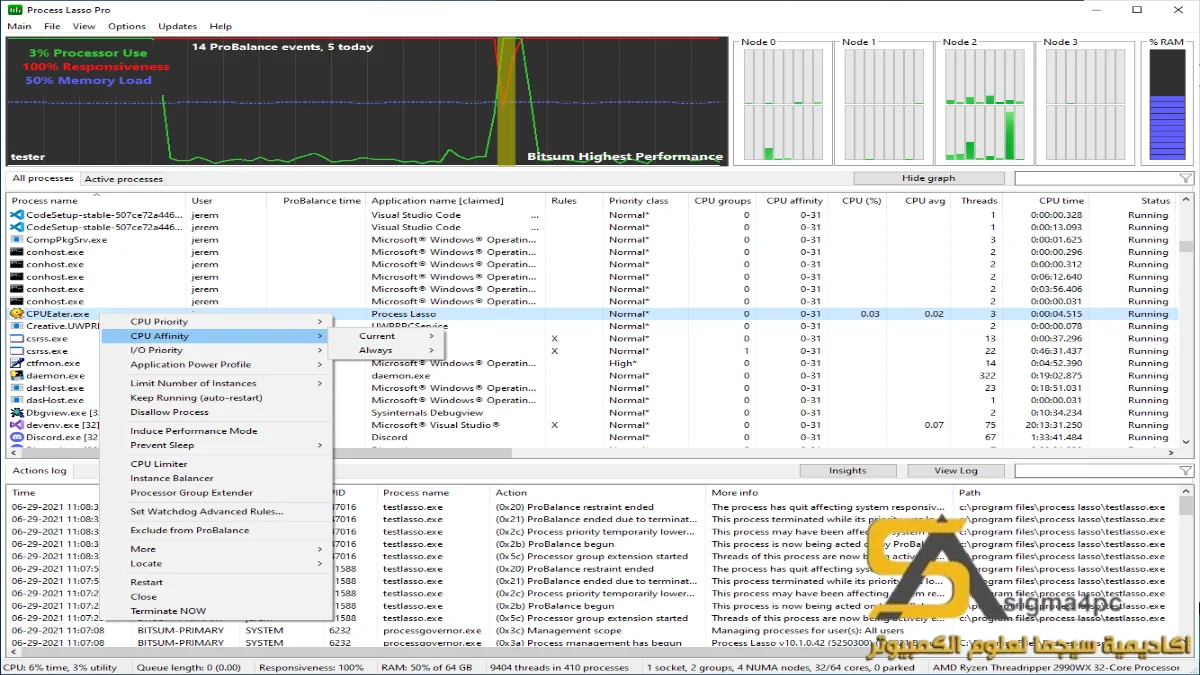Click the % RAM usage bar
The width and height of the screenshot is (1200, 675).
tap(1167, 104)
